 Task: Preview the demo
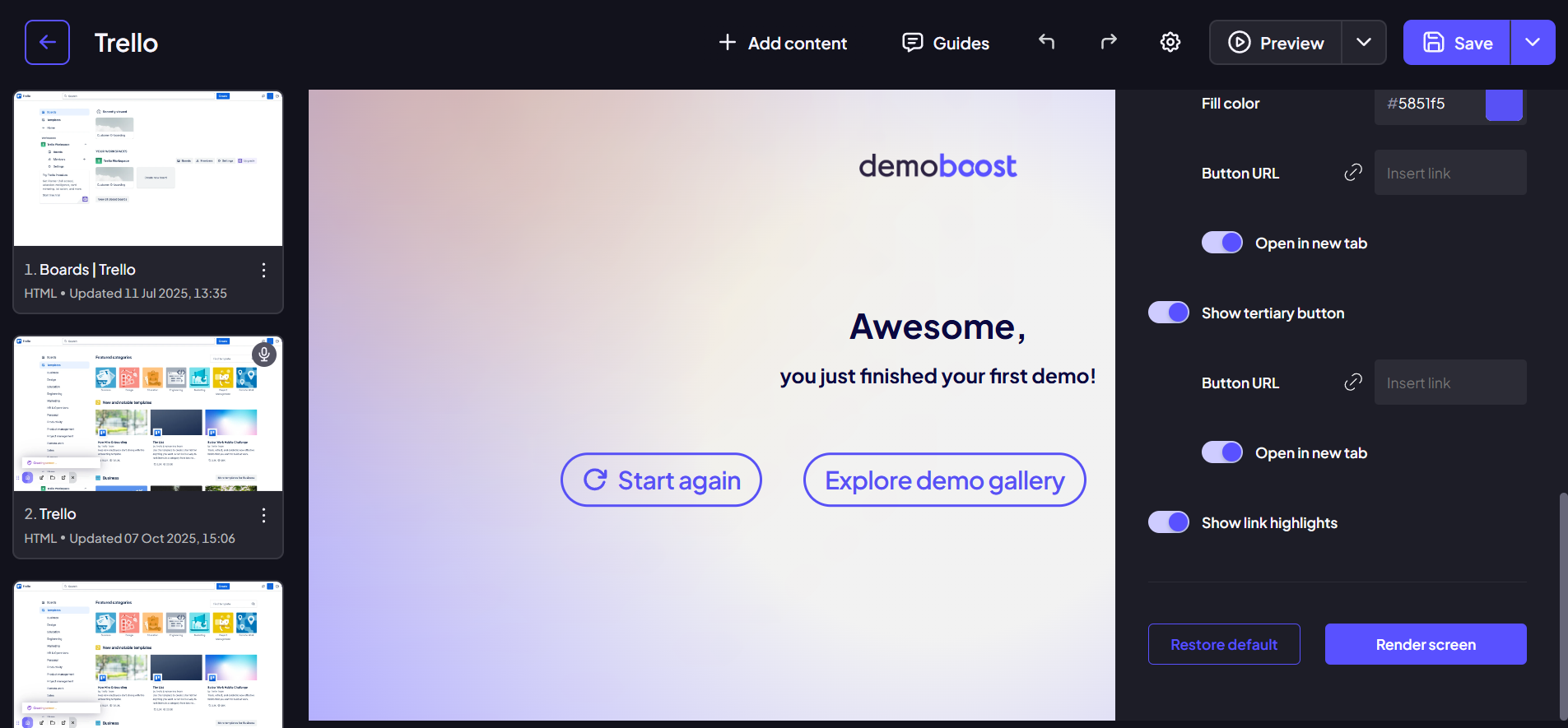tap(1276, 43)
